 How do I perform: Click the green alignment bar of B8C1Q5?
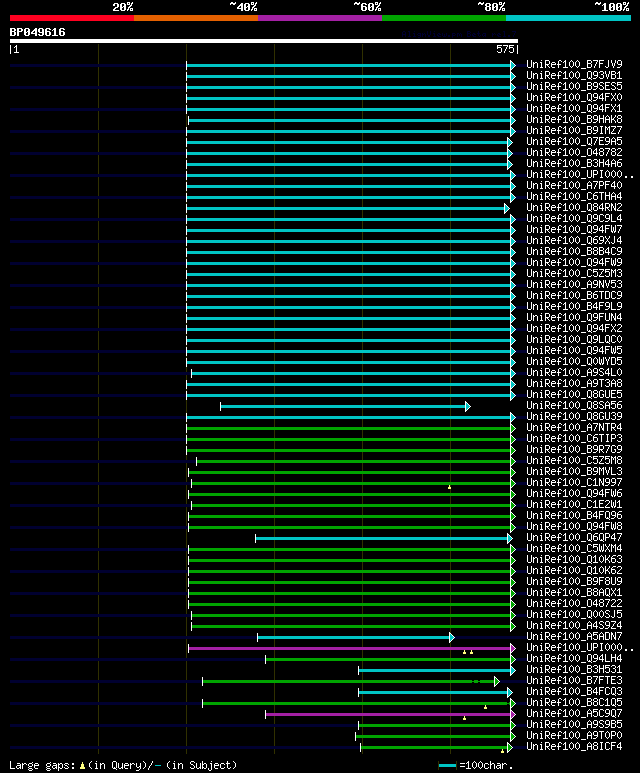358,703
